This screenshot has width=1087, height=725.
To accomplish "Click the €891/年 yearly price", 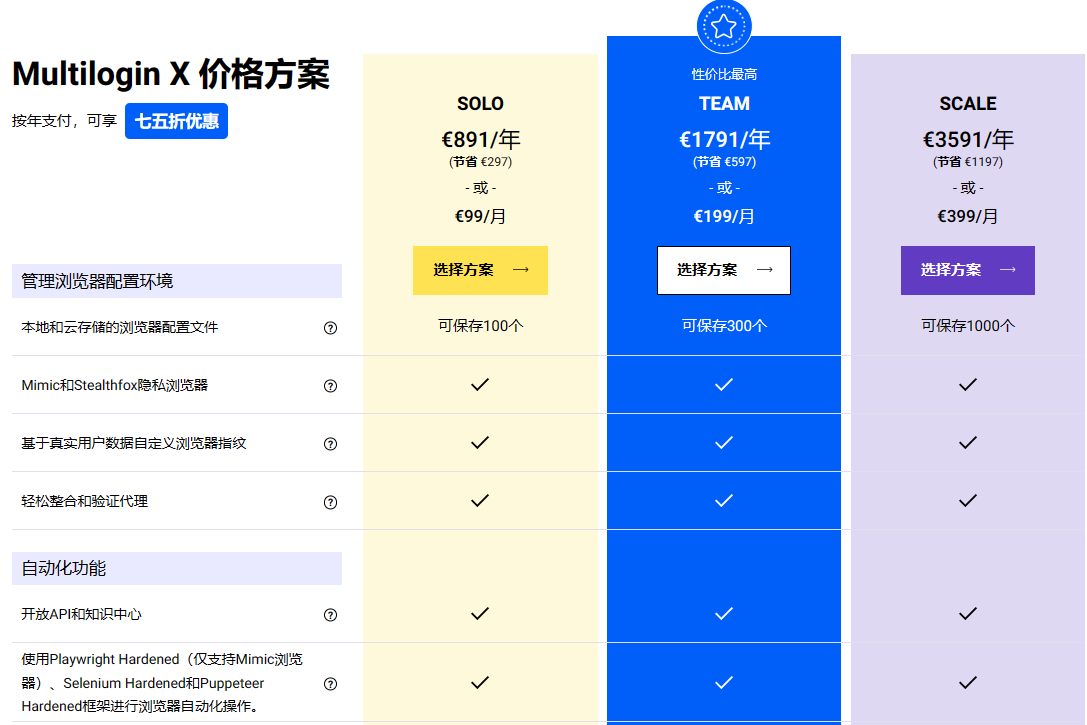I will [480, 139].
